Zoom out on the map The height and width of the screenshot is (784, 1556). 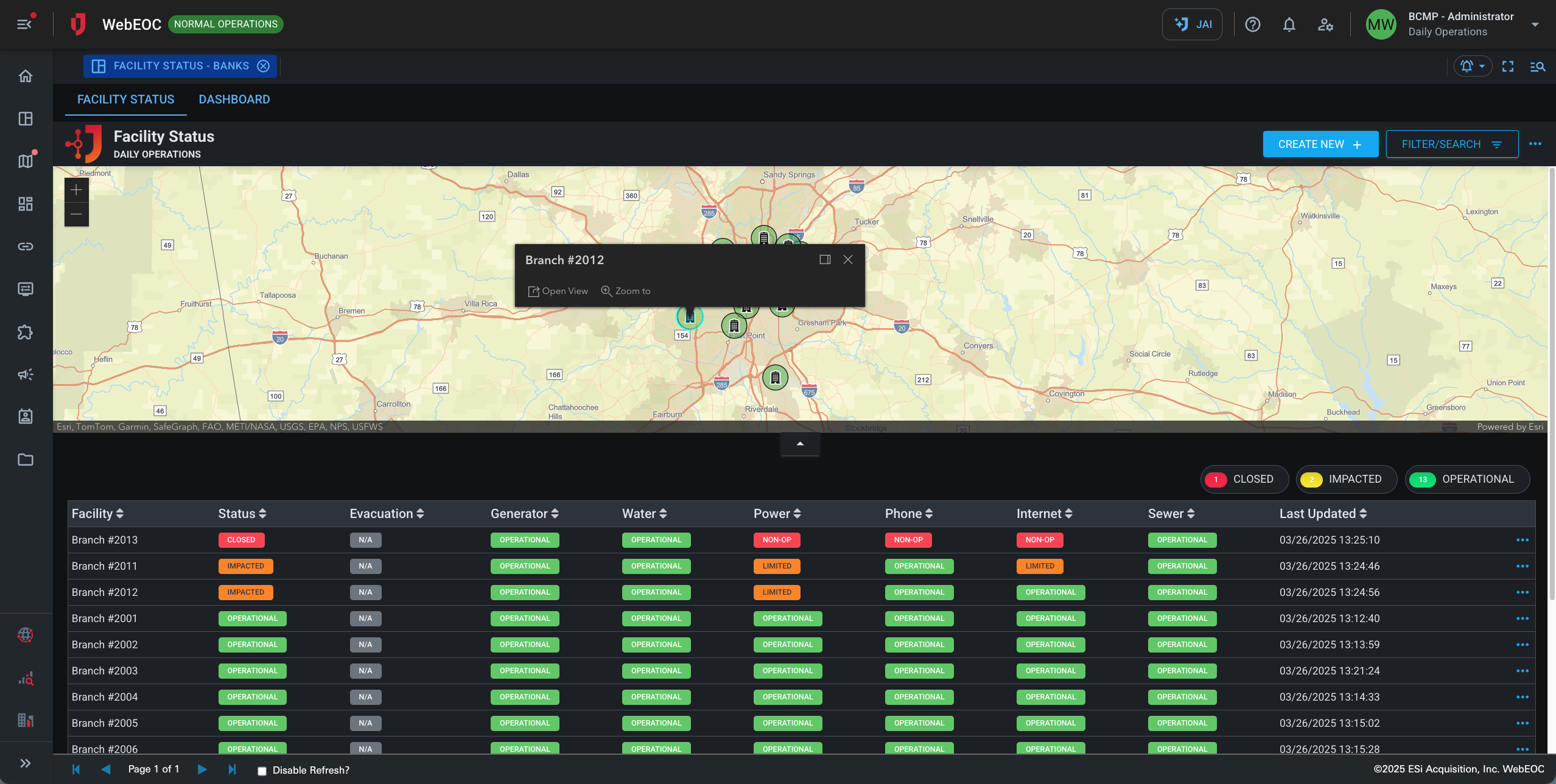click(76, 214)
